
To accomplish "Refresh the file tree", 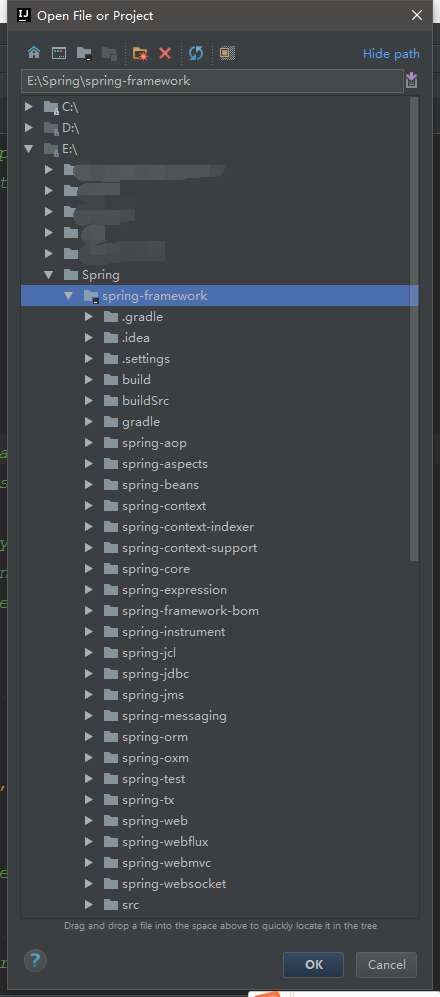I will [x=196, y=53].
